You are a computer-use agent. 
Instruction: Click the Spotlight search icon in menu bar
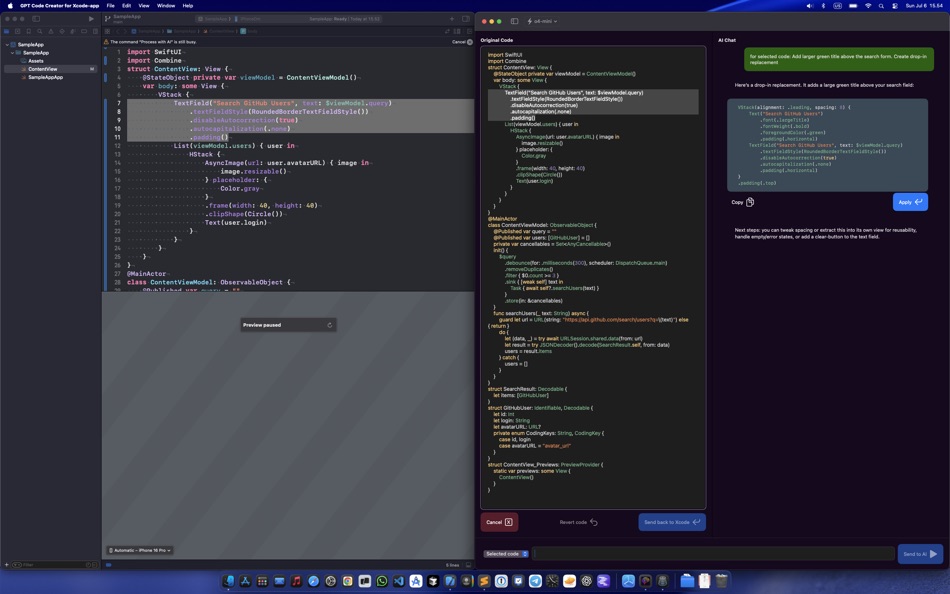coord(881,5)
